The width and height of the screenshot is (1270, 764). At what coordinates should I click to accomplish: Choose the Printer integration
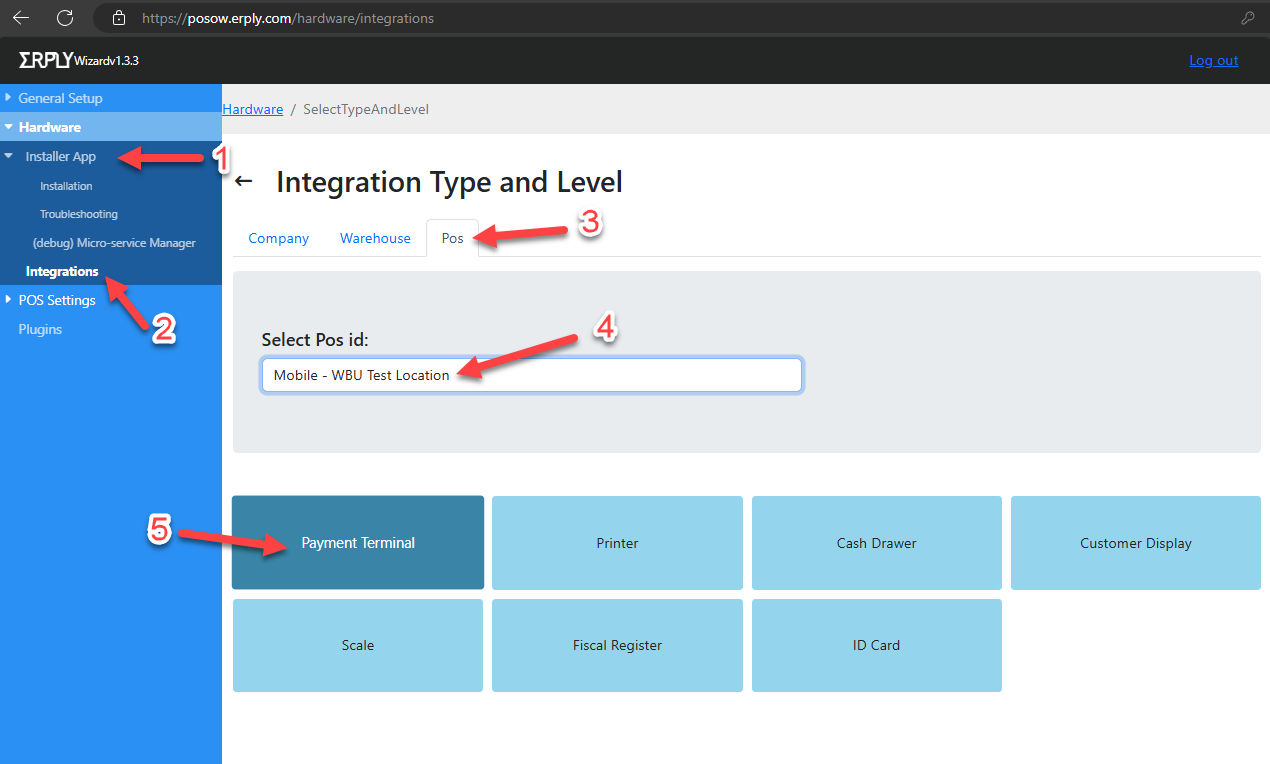[617, 543]
